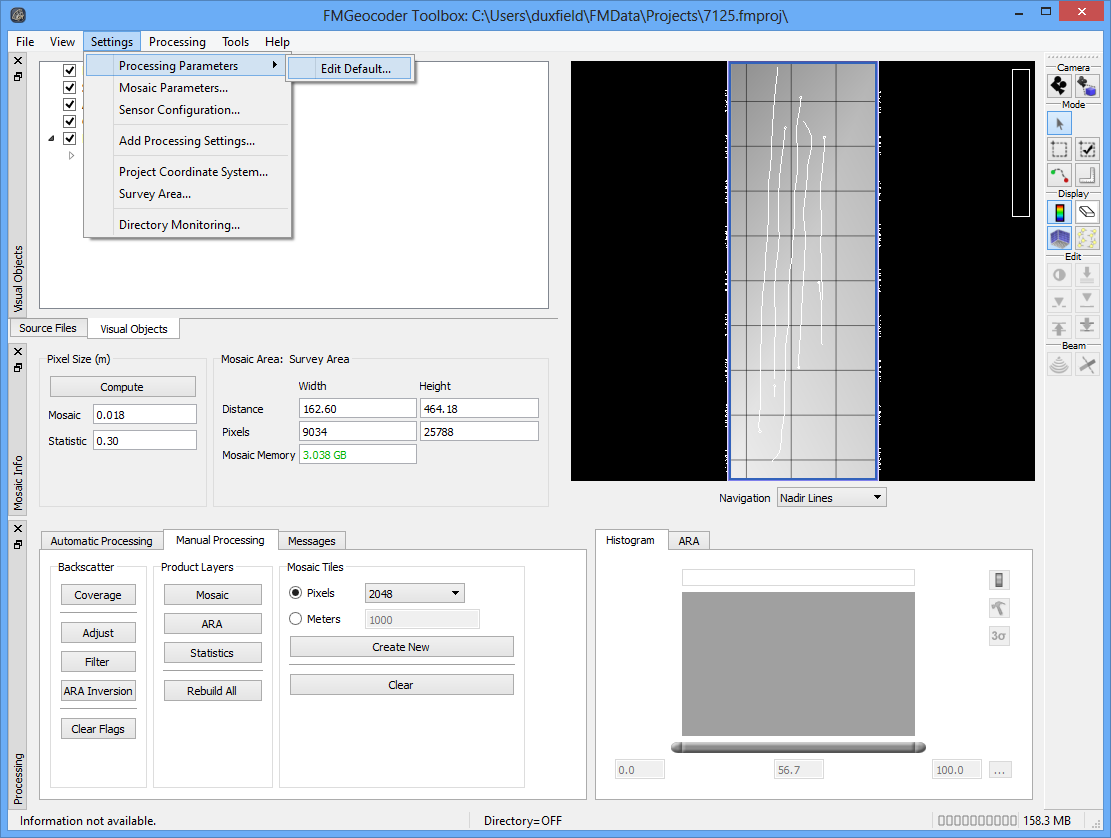Uncheck the topmost visual object checkbox
This screenshot has width=1111, height=838.
(70, 71)
